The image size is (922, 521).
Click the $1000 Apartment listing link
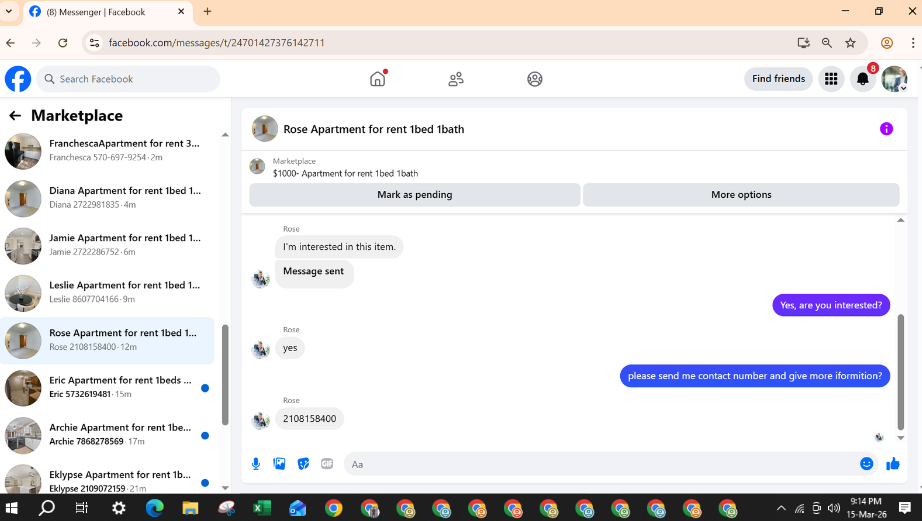345,173
